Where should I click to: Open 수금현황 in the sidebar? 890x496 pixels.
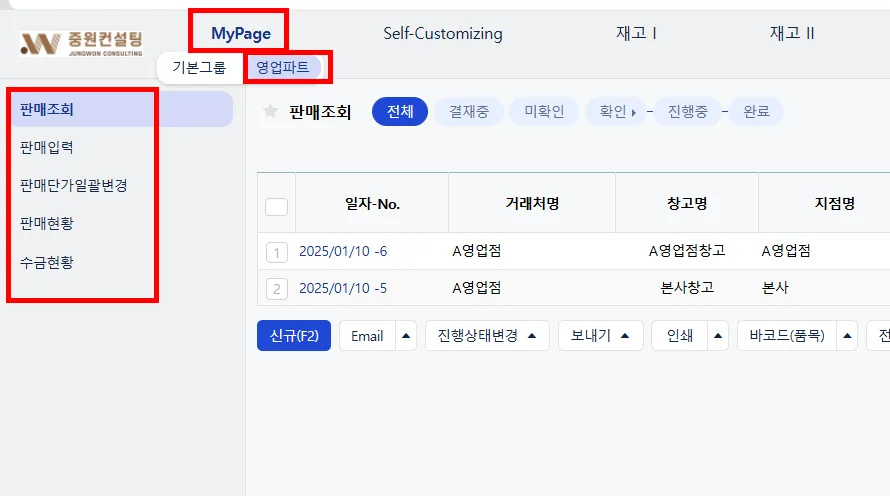click(x=47, y=262)
